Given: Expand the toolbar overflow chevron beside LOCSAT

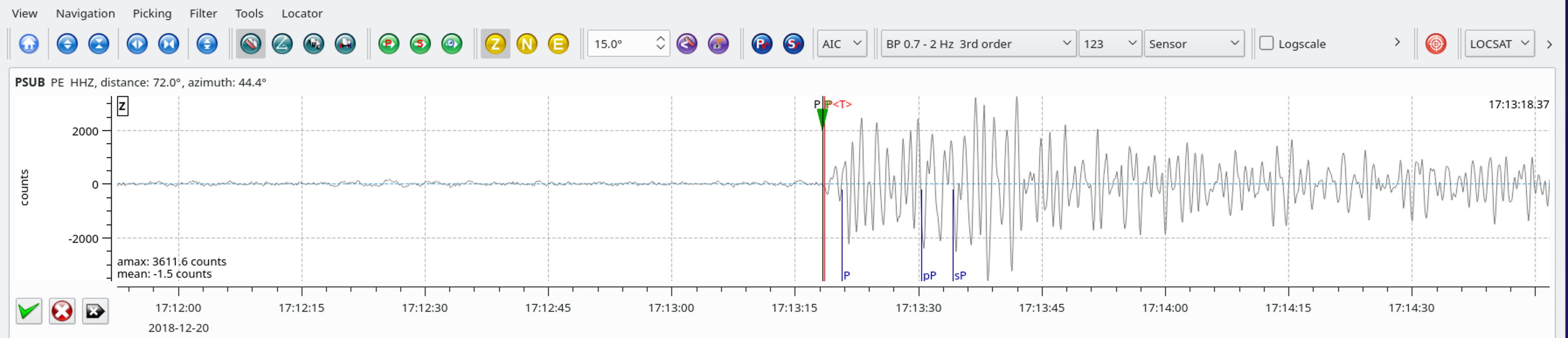Looking at the screenshot, I should (x=1549, y=45).
